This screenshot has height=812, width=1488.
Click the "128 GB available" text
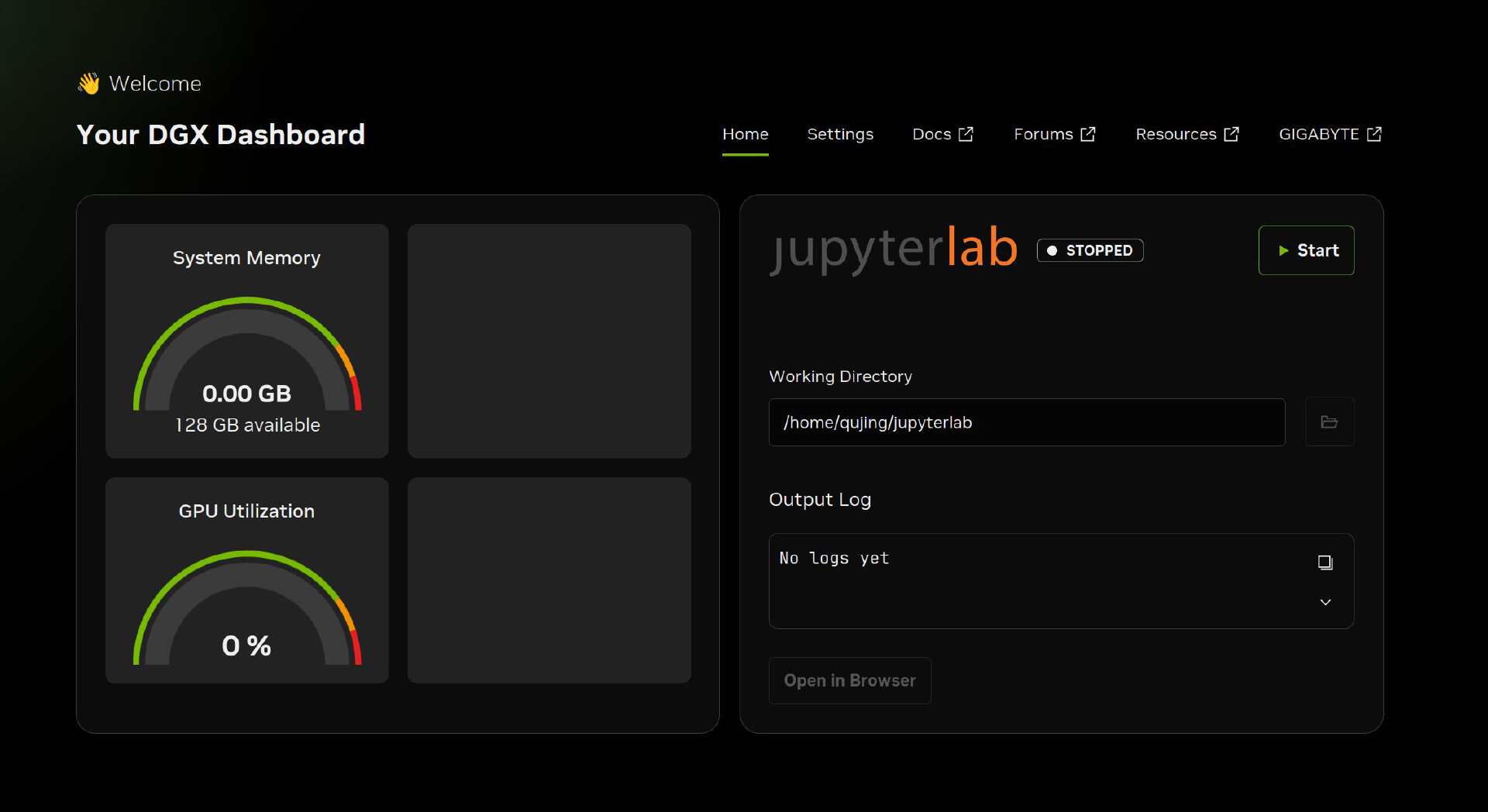(247, 425)
